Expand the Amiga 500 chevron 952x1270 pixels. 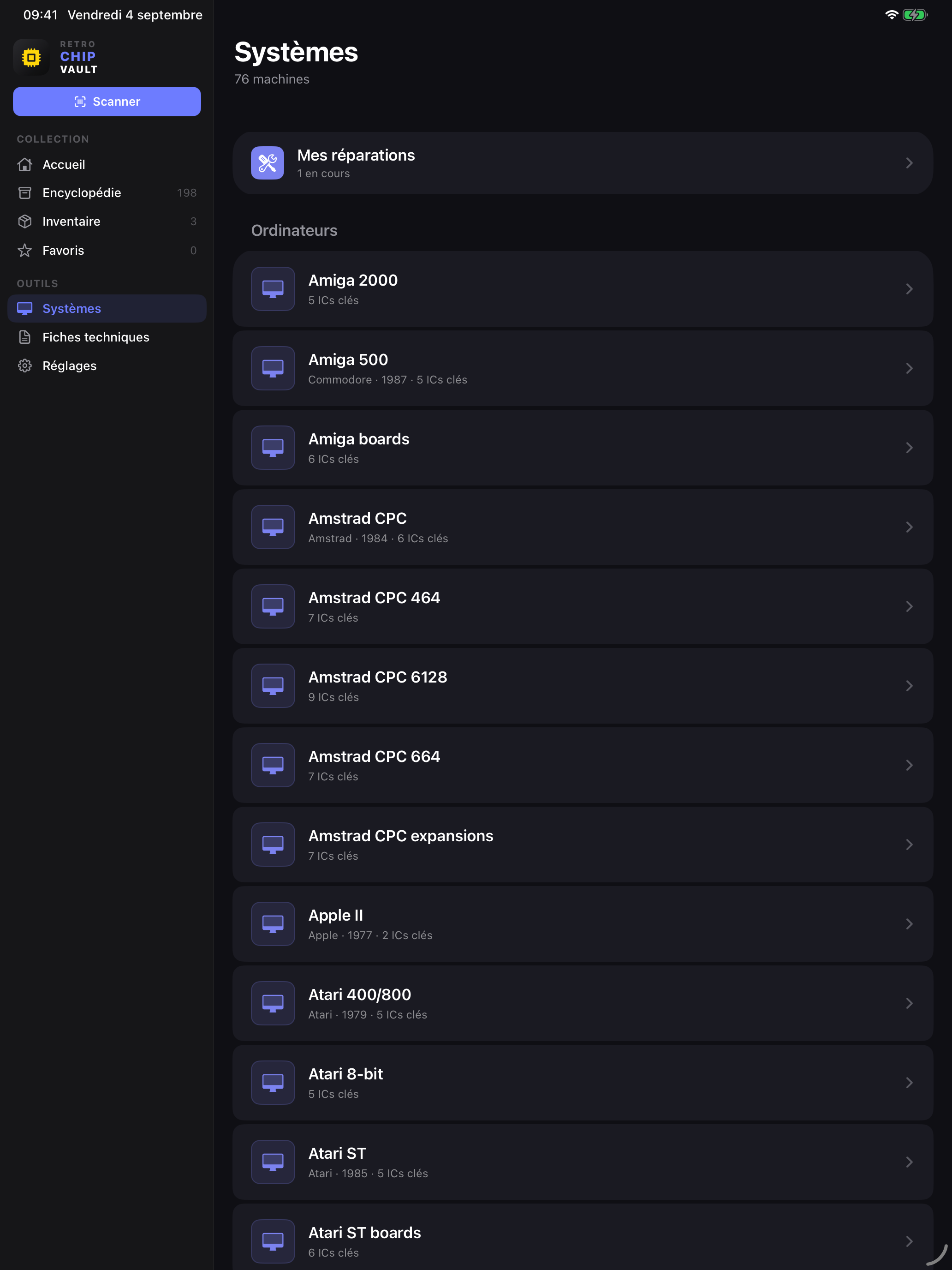(x=909, y=368)
